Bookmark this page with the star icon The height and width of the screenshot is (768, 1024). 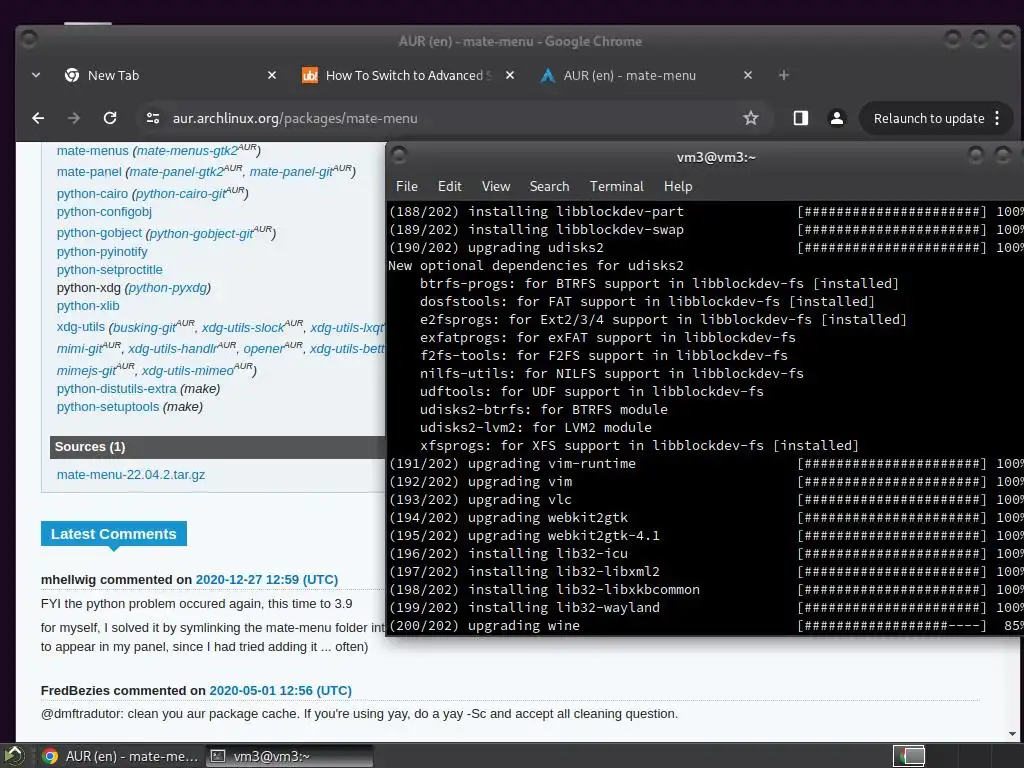751,118
